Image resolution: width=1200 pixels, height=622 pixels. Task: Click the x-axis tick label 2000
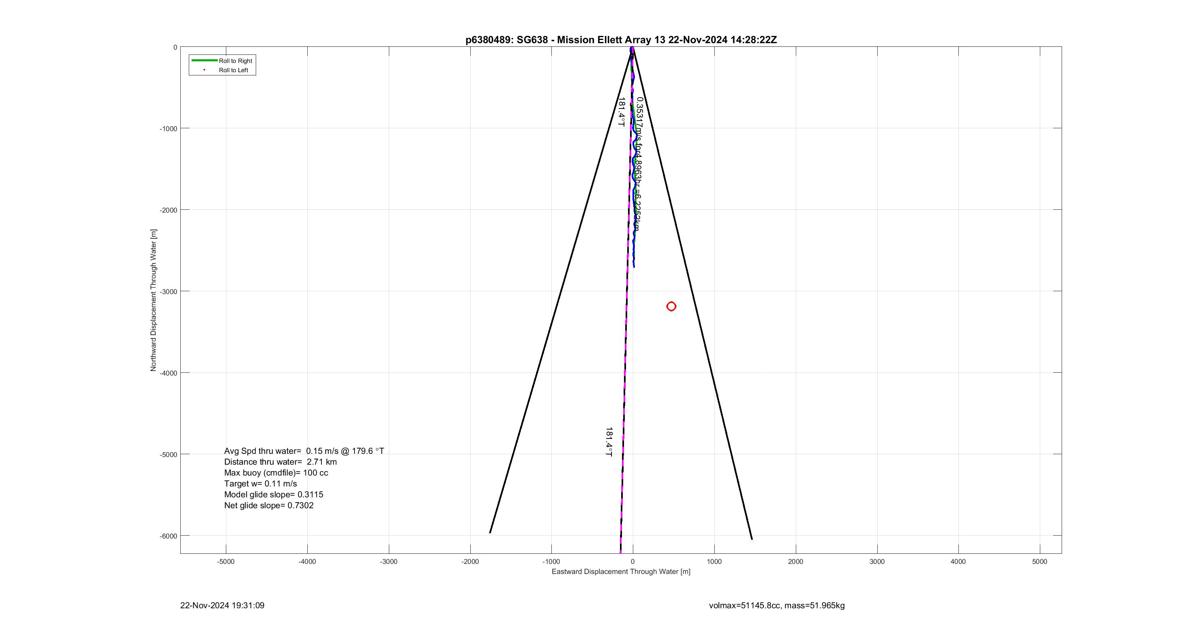[x=796, y=562]
